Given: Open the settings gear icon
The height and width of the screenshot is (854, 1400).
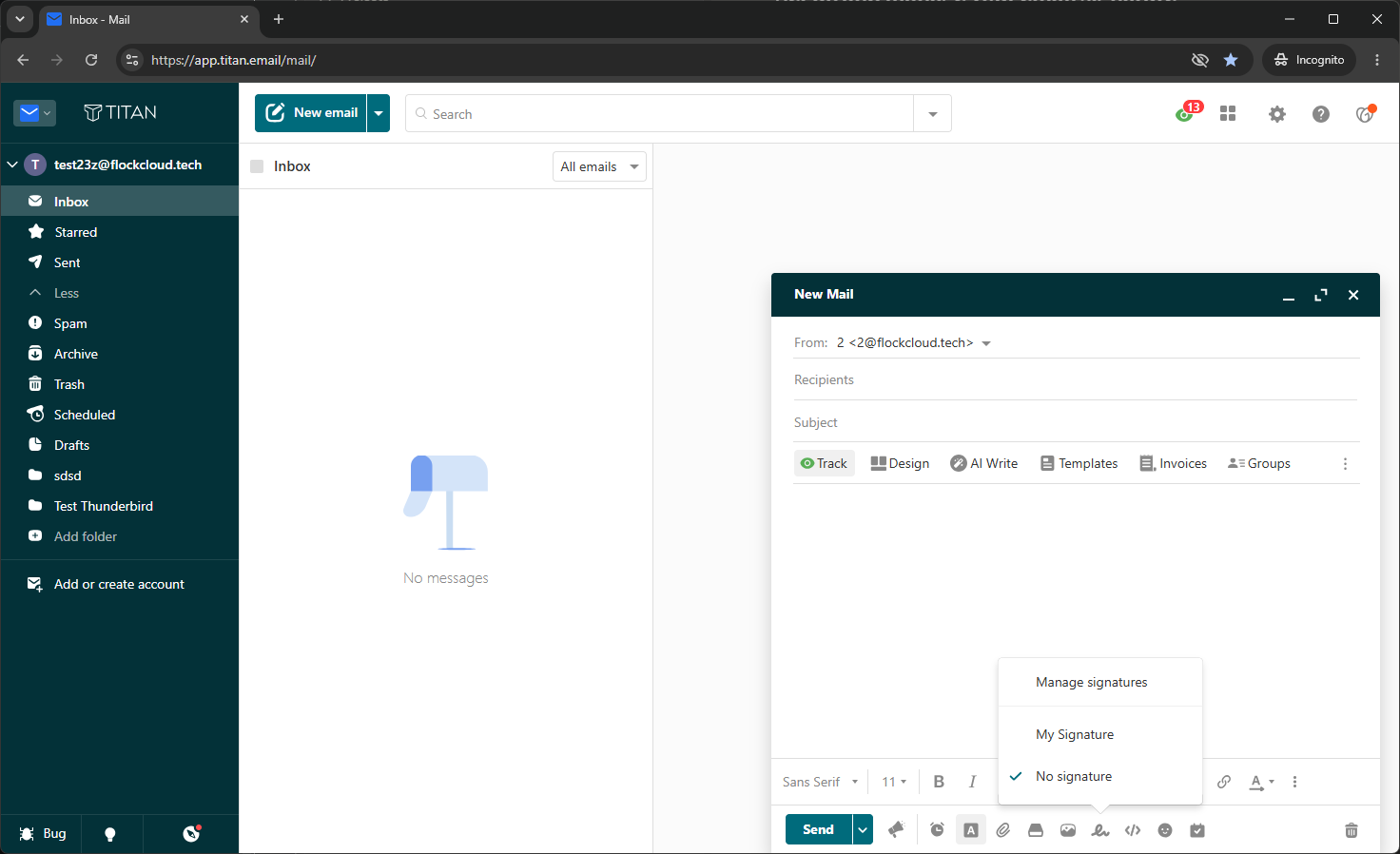Looking at the screenshot, I should (1277, 114).
